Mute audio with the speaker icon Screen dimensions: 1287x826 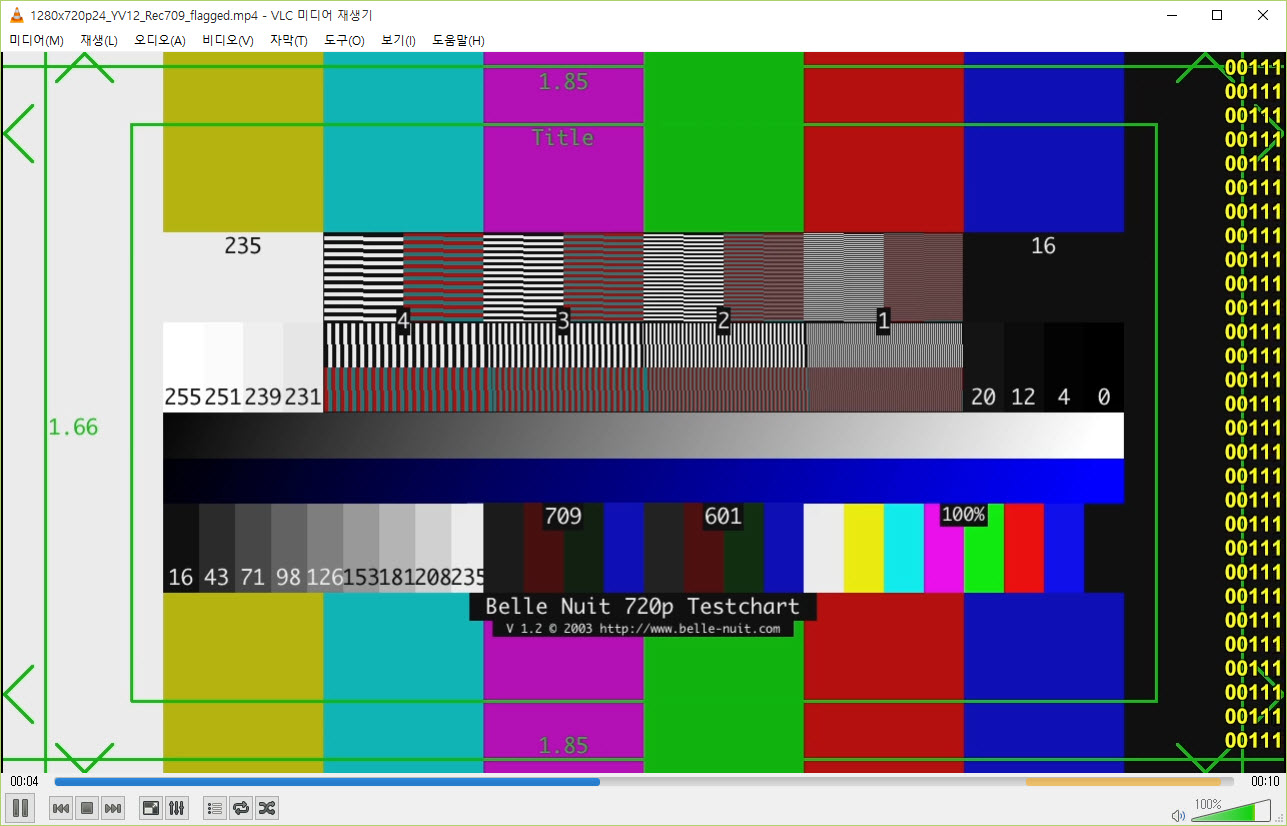click(x=1178, y=814)
